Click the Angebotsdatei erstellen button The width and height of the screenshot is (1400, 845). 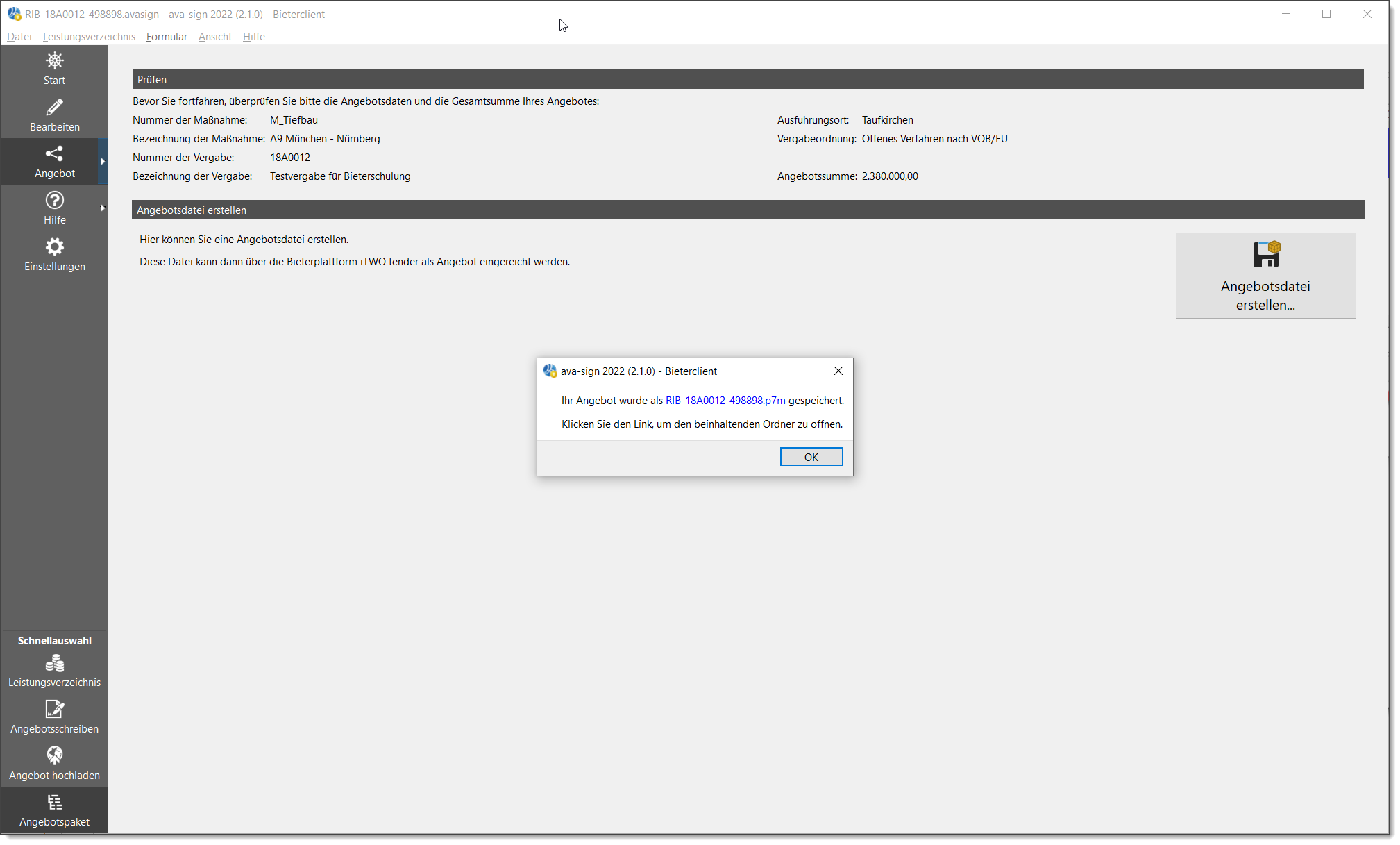1265,276
